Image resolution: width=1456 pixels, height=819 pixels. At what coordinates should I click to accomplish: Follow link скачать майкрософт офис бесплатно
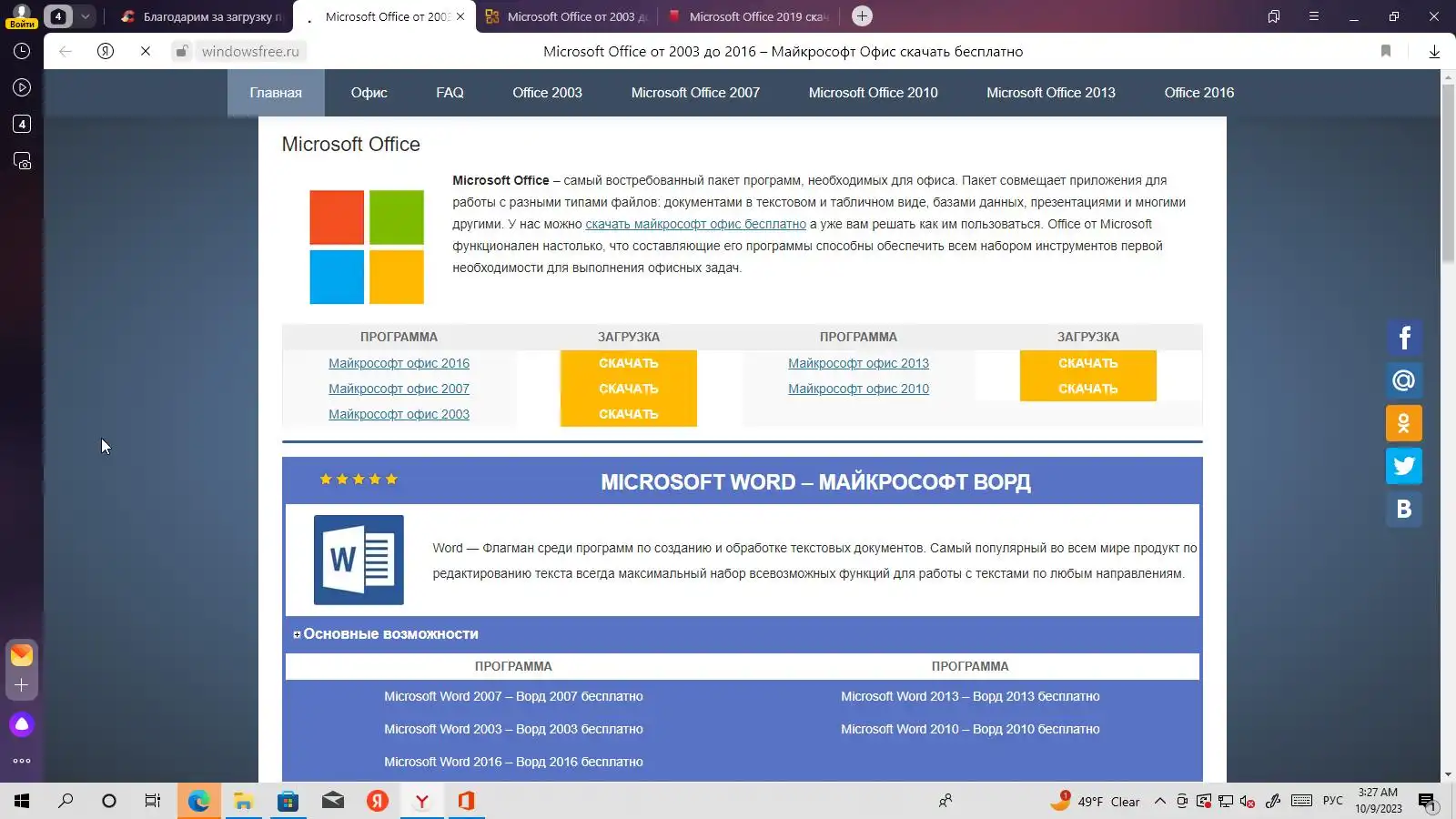pyautogui.click(x=695, y=224)
